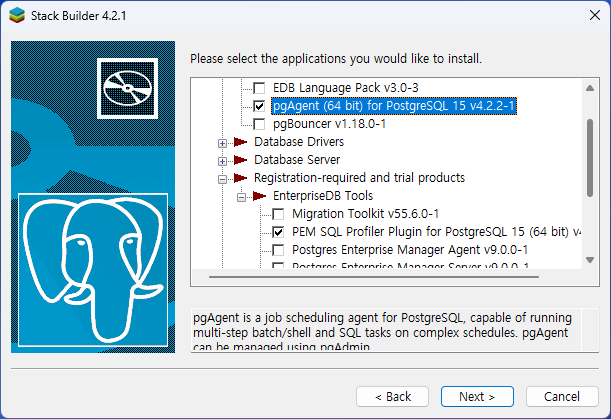
Task: Click the red arrow icon beside Database Server
Action: [x=240, y=160]
